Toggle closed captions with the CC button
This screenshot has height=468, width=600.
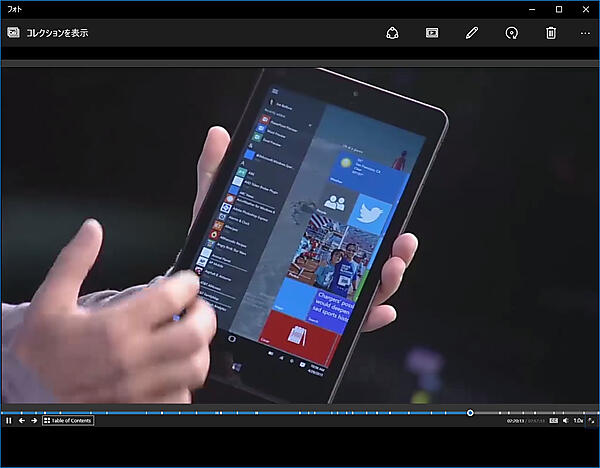tap(553, 421)
